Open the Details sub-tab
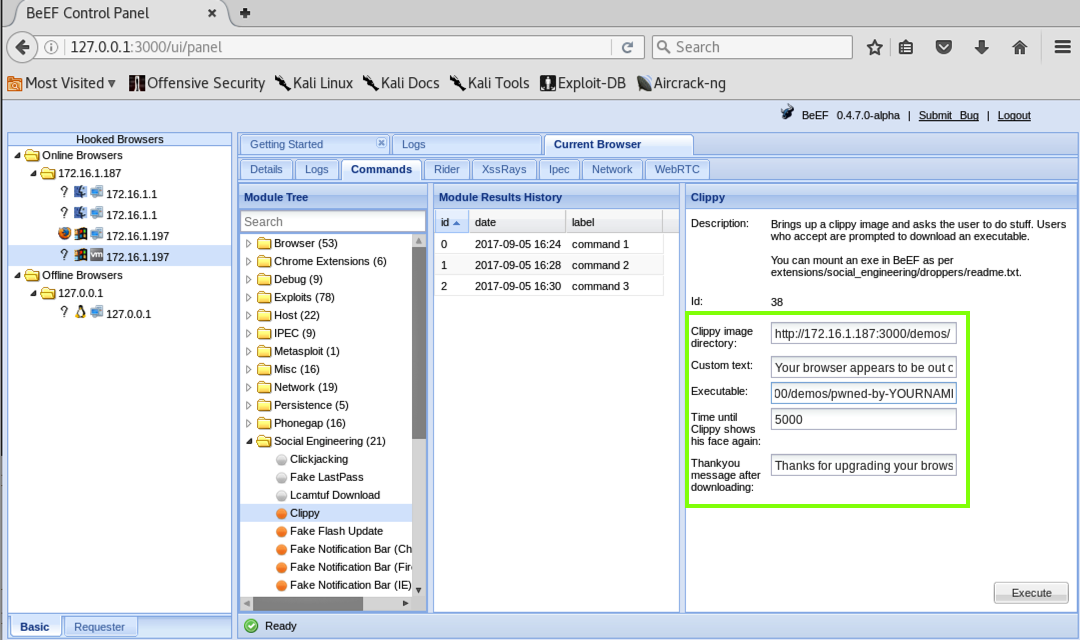 pos(266,169)
